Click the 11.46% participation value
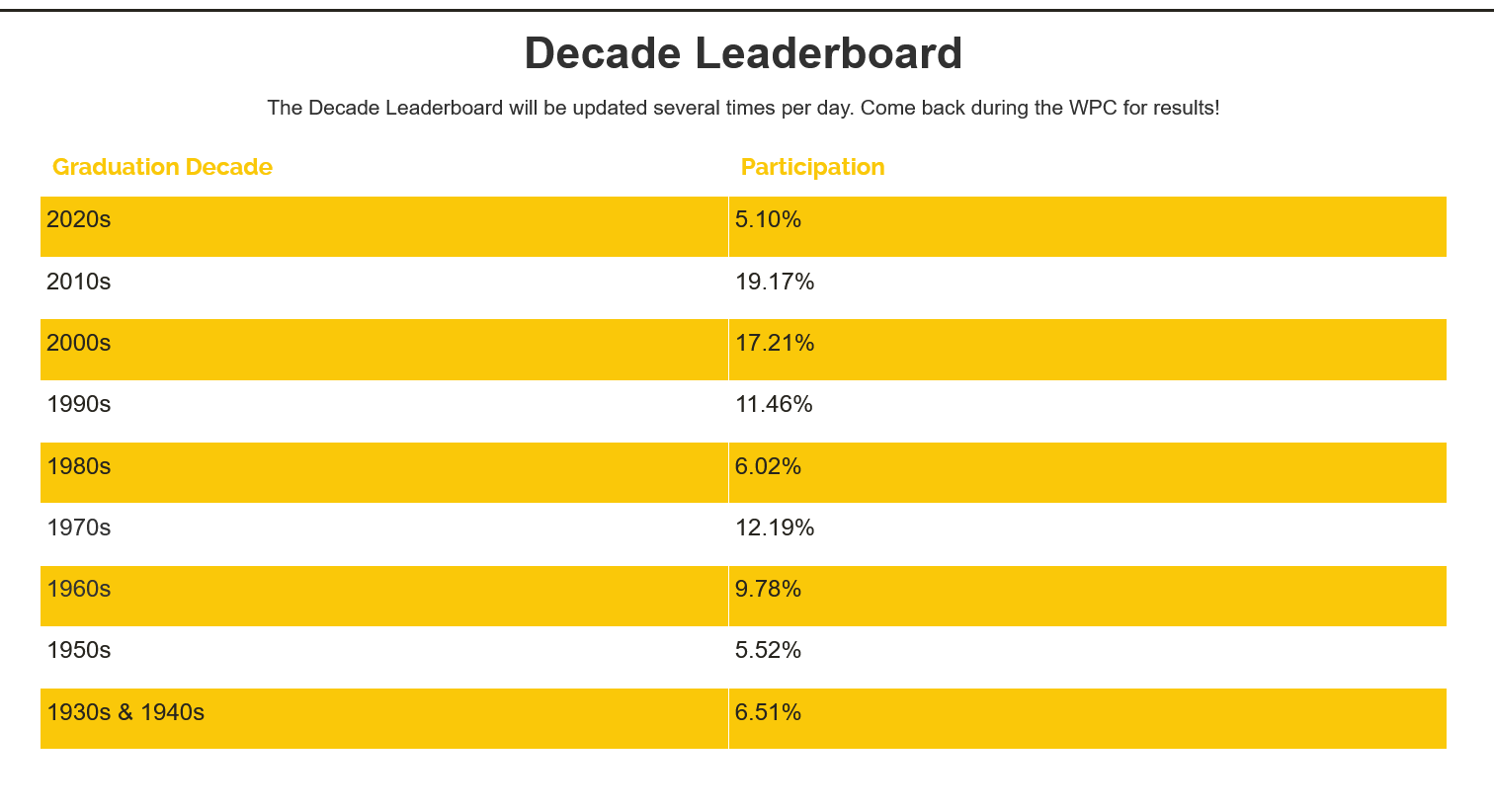Screen dimensions: 1494x812 point(774,404)
